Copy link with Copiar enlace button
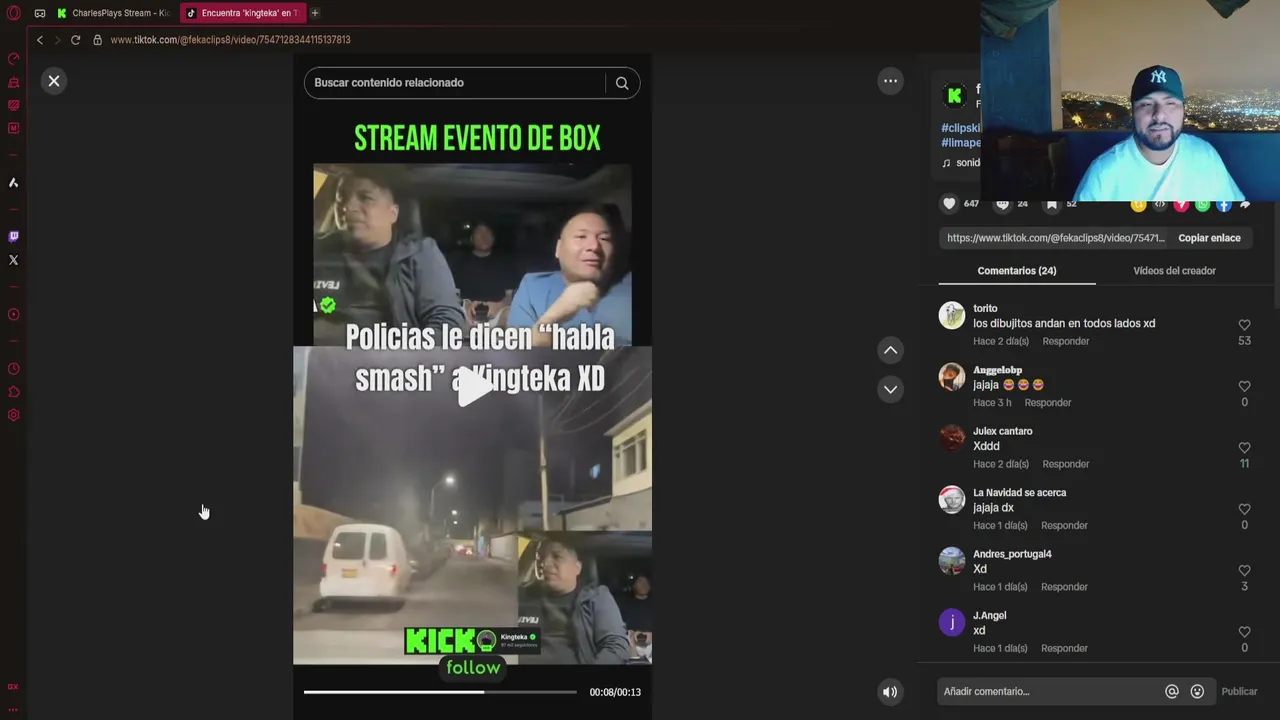1280x720 pixels. pos(1209,238)
